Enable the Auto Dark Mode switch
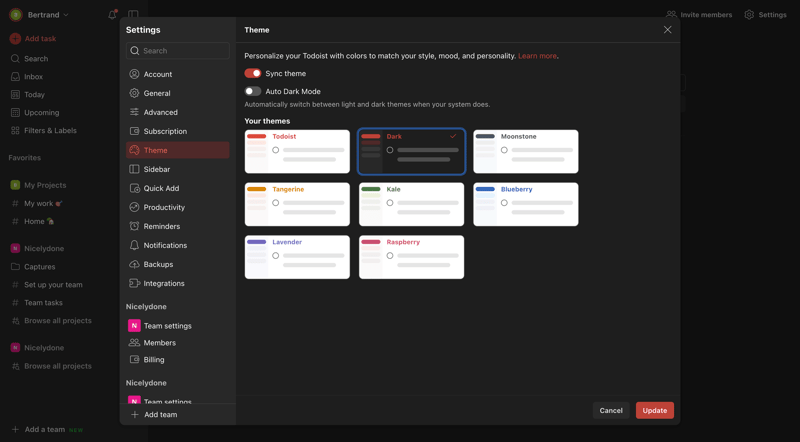800x442 pixels. pyautogui.click(x=253, y=91)
